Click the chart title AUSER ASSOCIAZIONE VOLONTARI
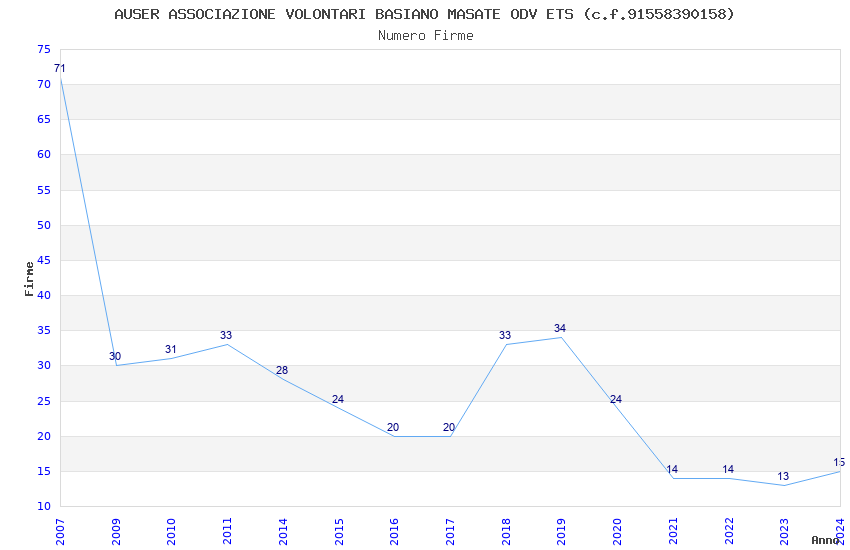 pos(425,14)
